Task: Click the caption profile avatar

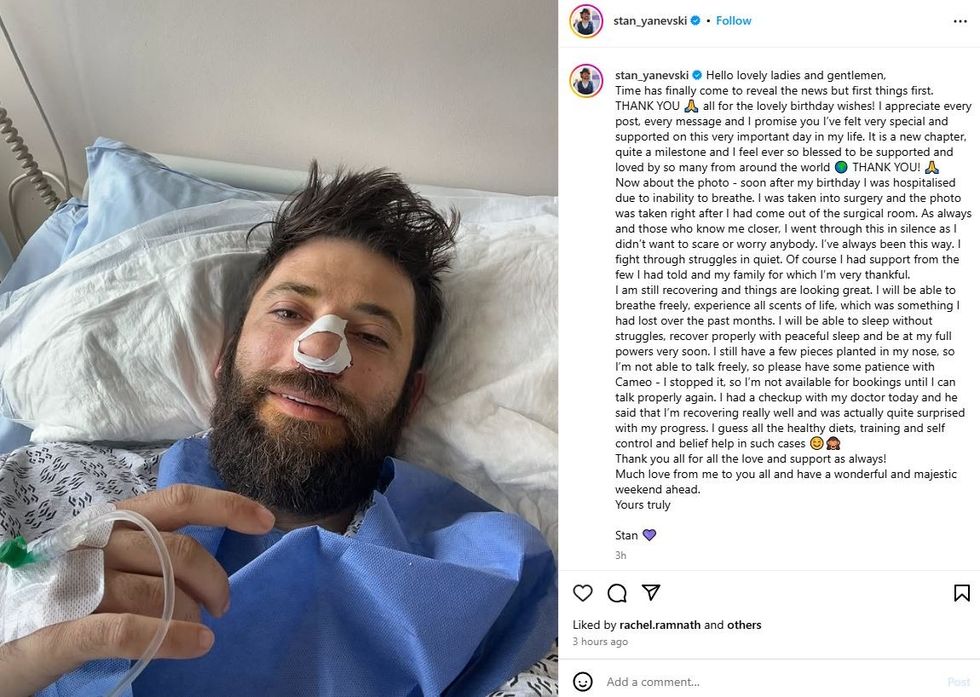Action: pyautogui.click(x=586, y=81)
